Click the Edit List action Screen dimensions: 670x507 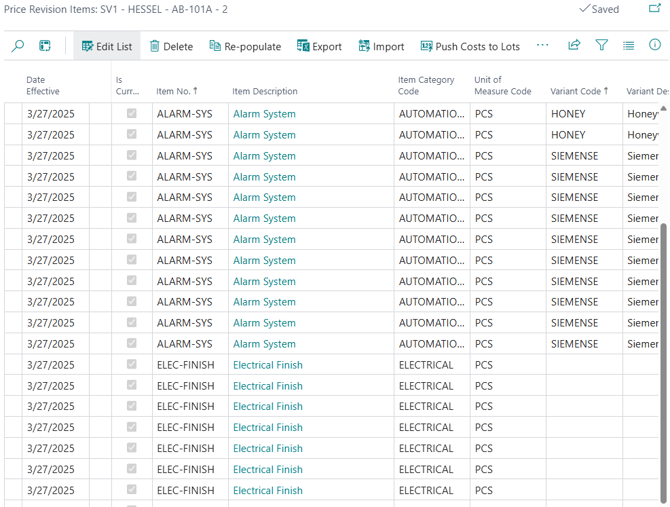[107, 46]
